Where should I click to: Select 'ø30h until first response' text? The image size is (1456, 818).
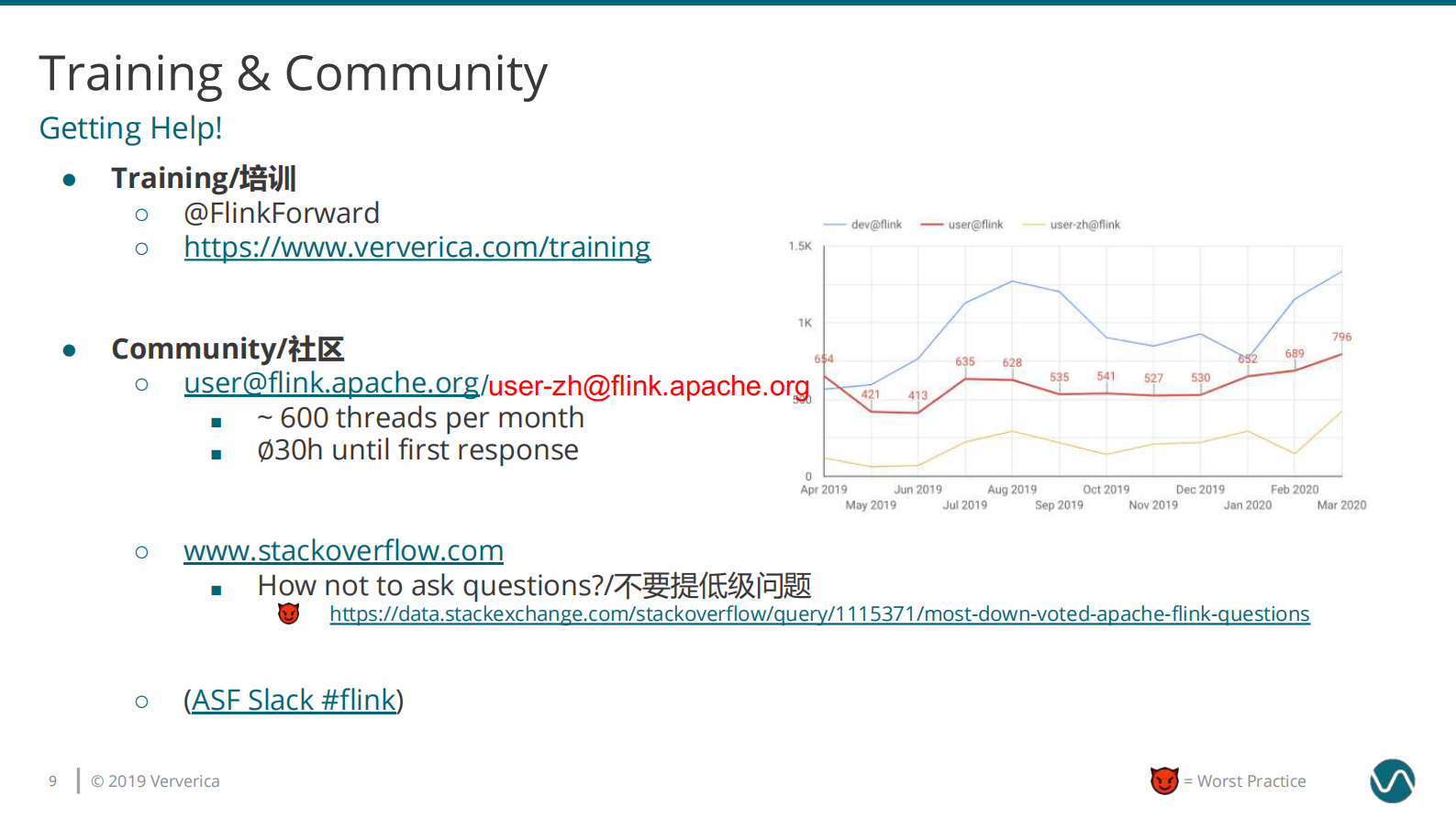pos(417,450)
